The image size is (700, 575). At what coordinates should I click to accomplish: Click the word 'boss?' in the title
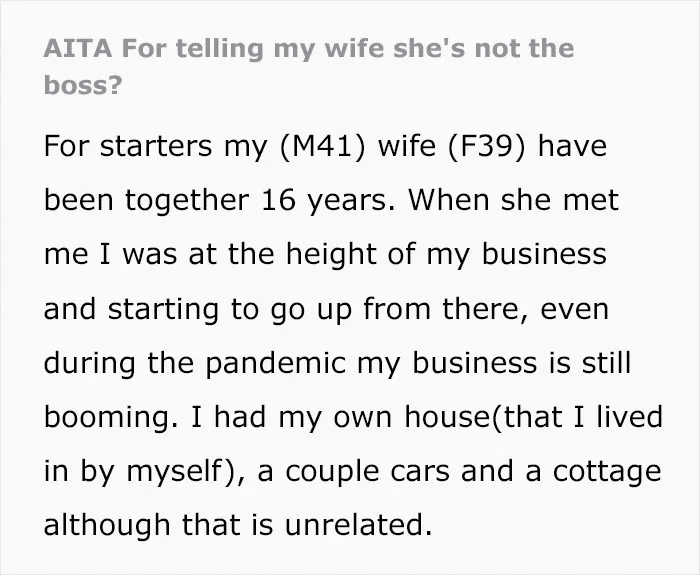pos(83,84)
